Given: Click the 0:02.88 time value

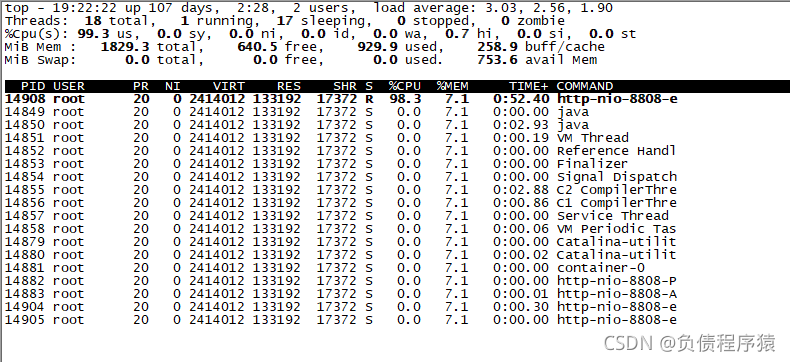Looking at the screenshot, I should [521, 190].
